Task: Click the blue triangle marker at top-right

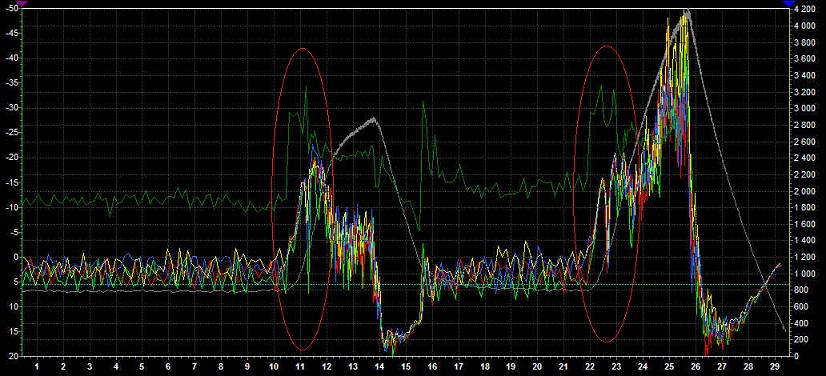Action: click(789, 3)
